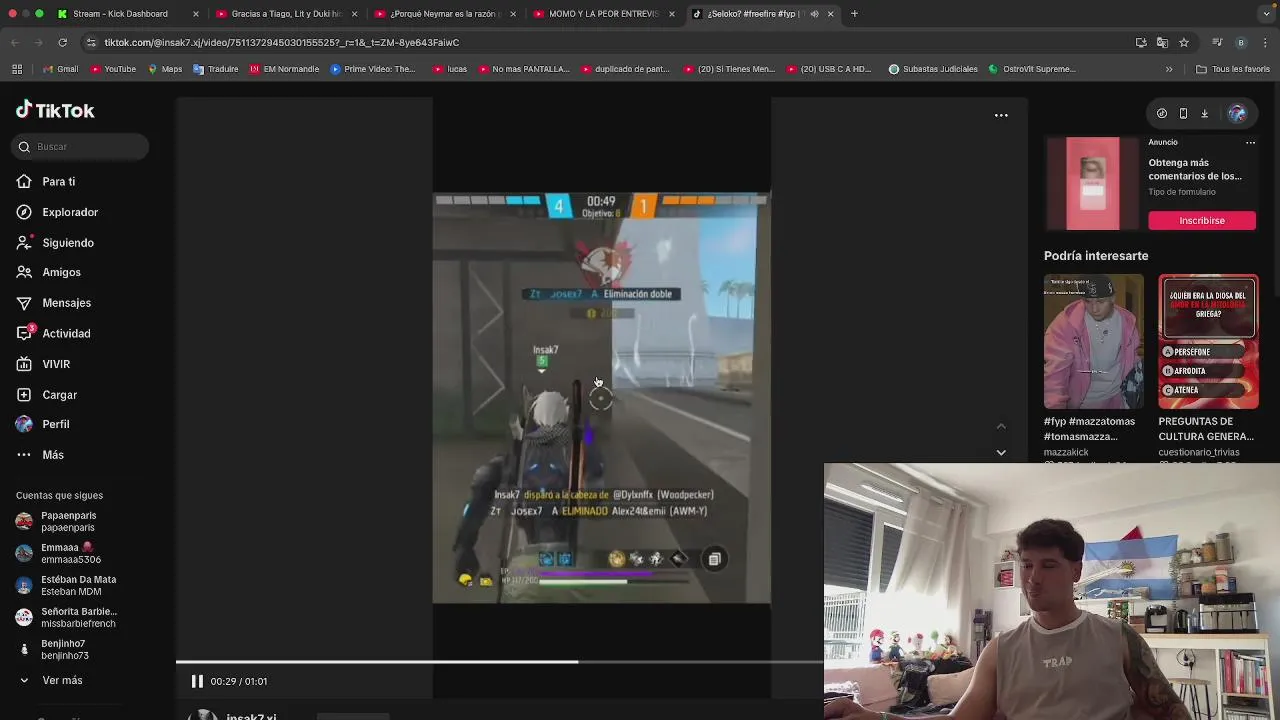Switch to MOMO Y LA PEOR ENTREVISTA tab
The height and width of the screenshot is (720, 1280).
point(603,14)
